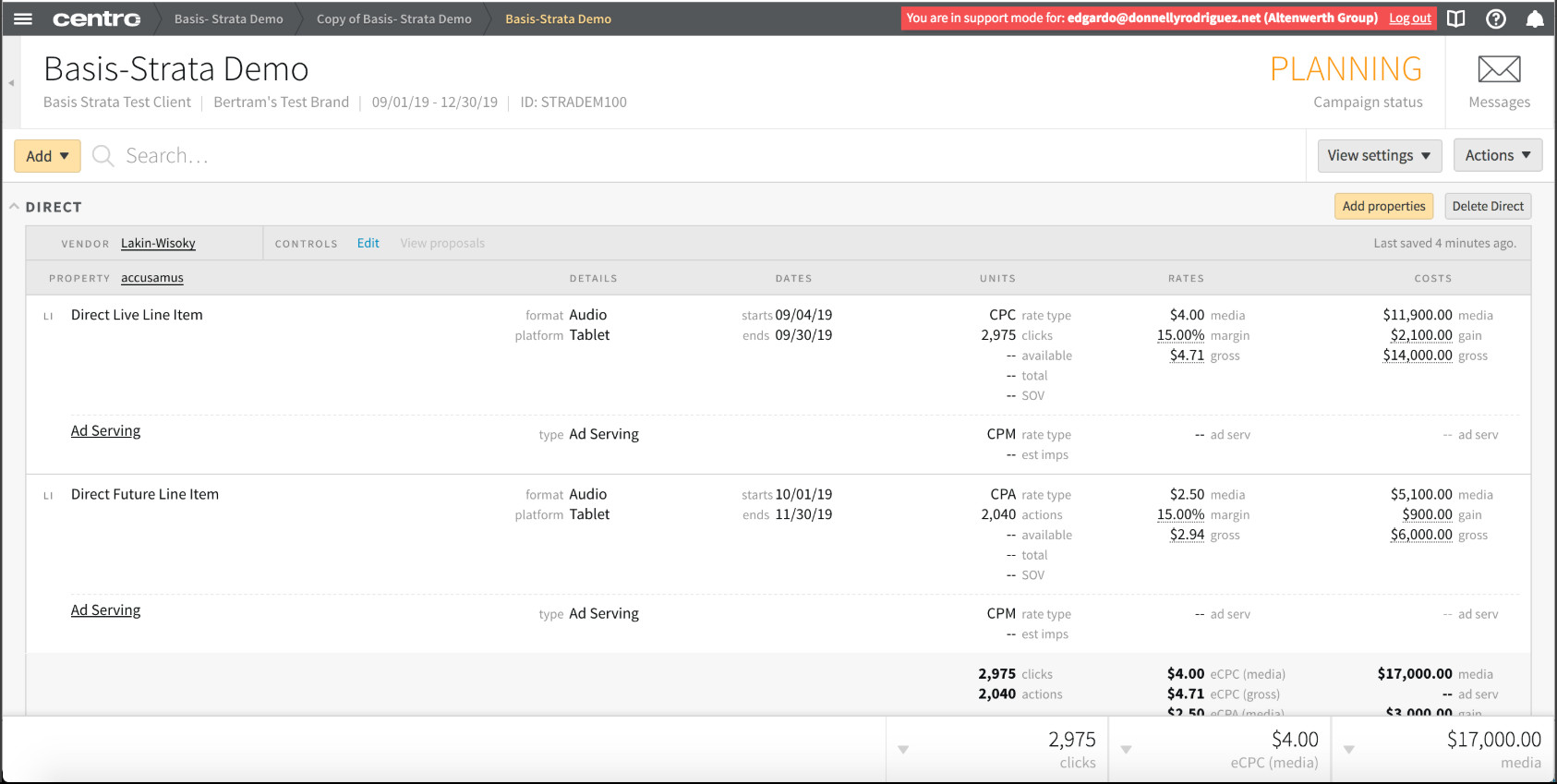The image size is (1557, 784).
Task: Click the search magnifier icon
Action: click(x=103, y=156)
